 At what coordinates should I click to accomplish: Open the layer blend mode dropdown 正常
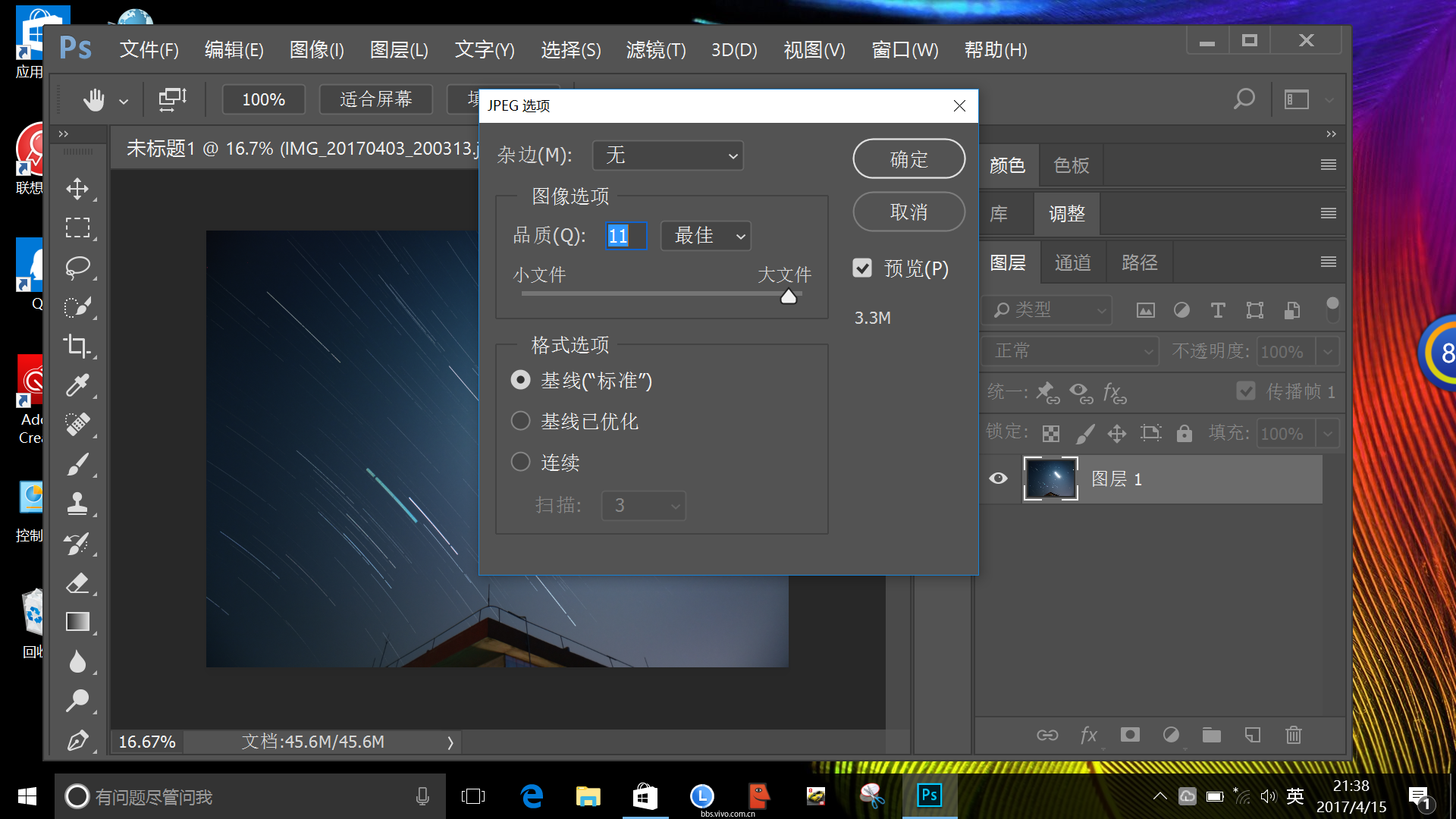(x=1070, y=351)
